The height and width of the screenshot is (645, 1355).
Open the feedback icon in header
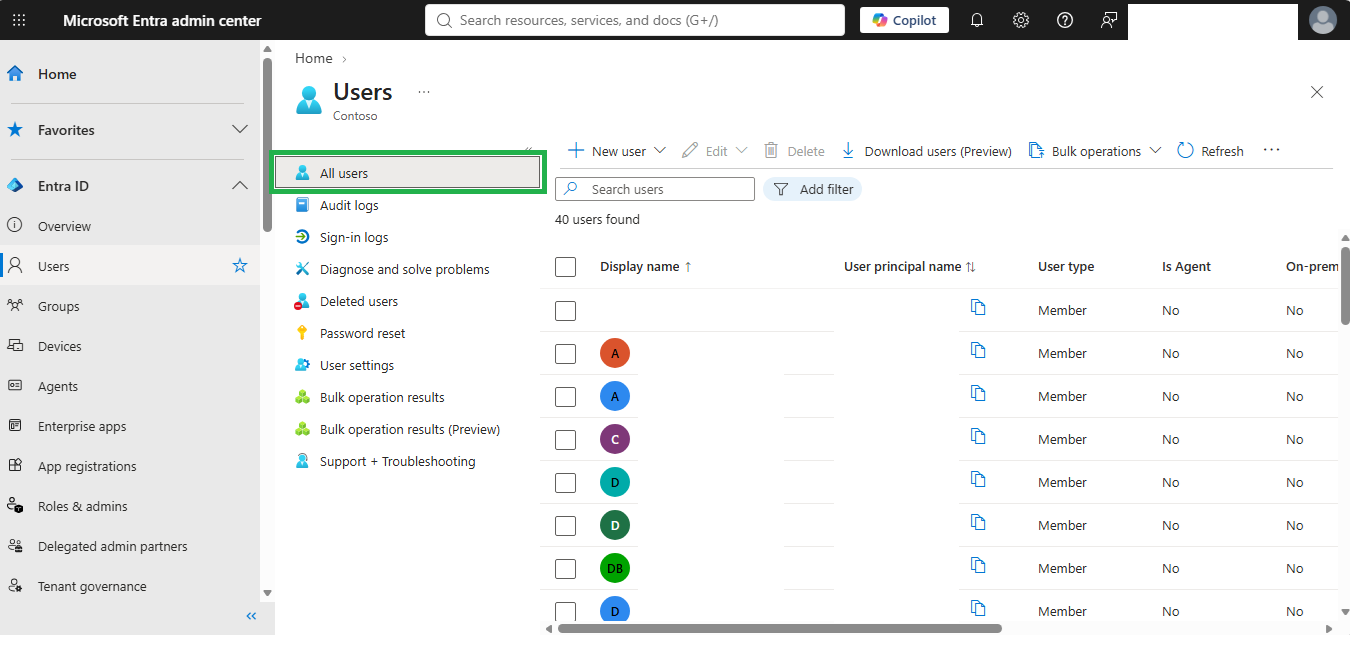point(1109,20)
